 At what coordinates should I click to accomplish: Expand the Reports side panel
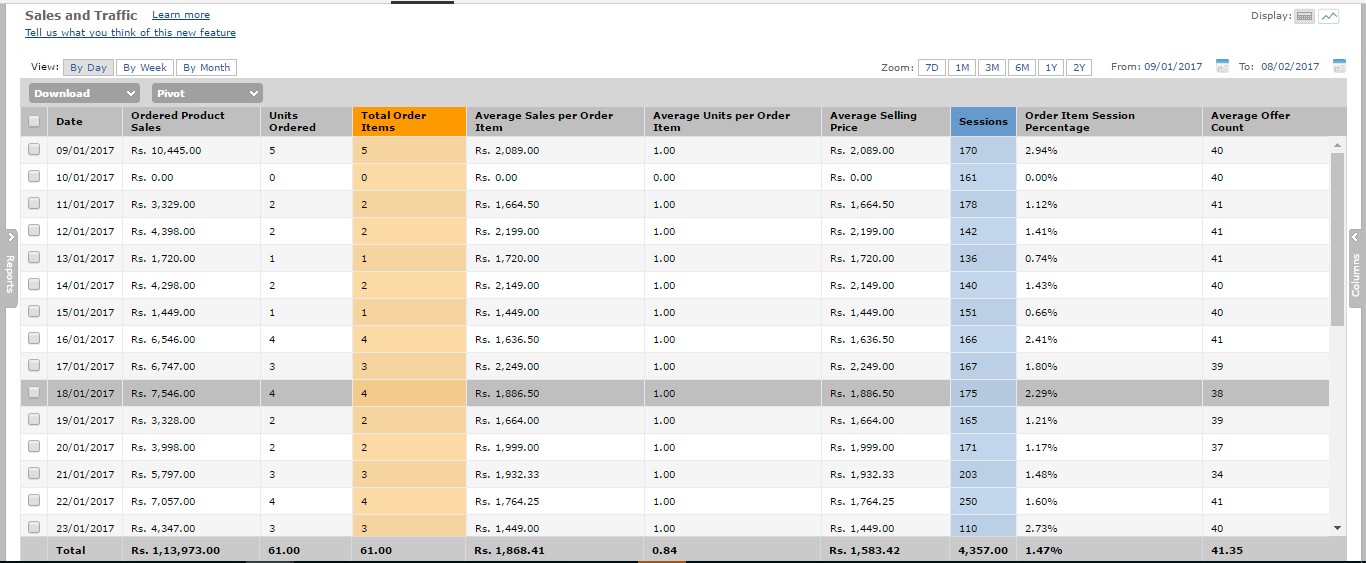(x=10, y=262)
